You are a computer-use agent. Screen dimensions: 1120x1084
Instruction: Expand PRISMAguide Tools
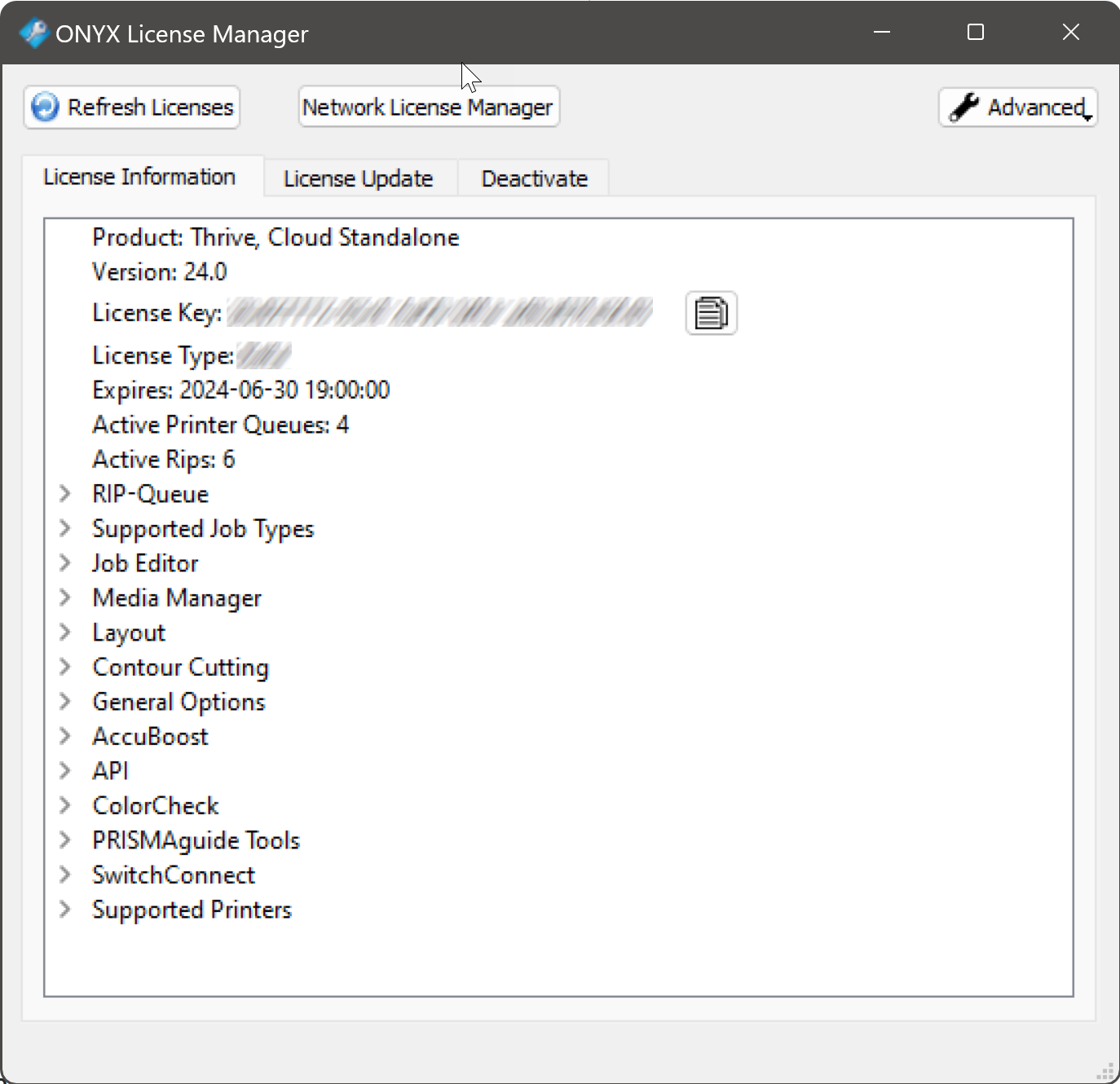click(x=67, y=839)
